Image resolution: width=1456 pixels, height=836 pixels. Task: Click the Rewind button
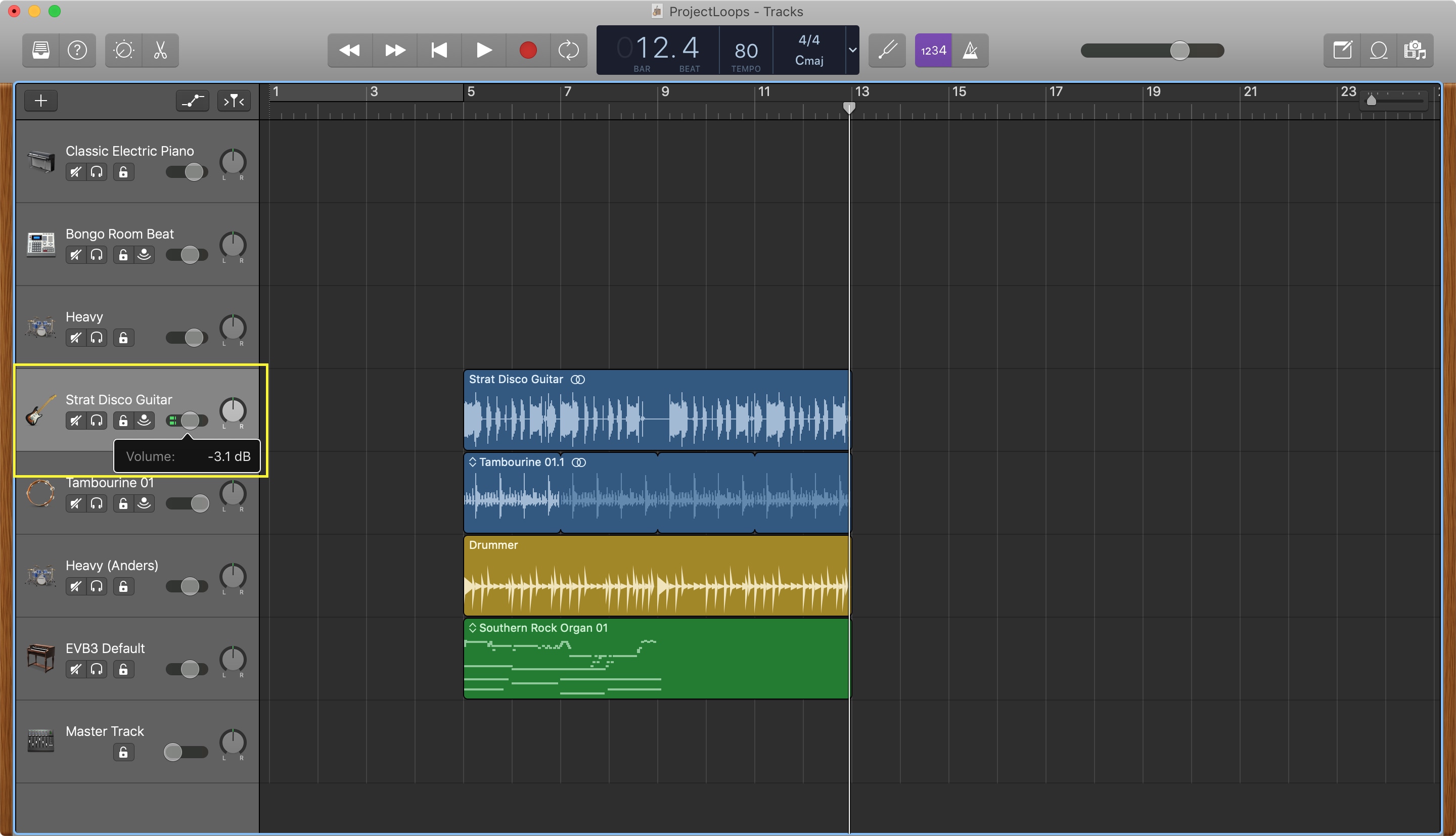pos(350,51)
